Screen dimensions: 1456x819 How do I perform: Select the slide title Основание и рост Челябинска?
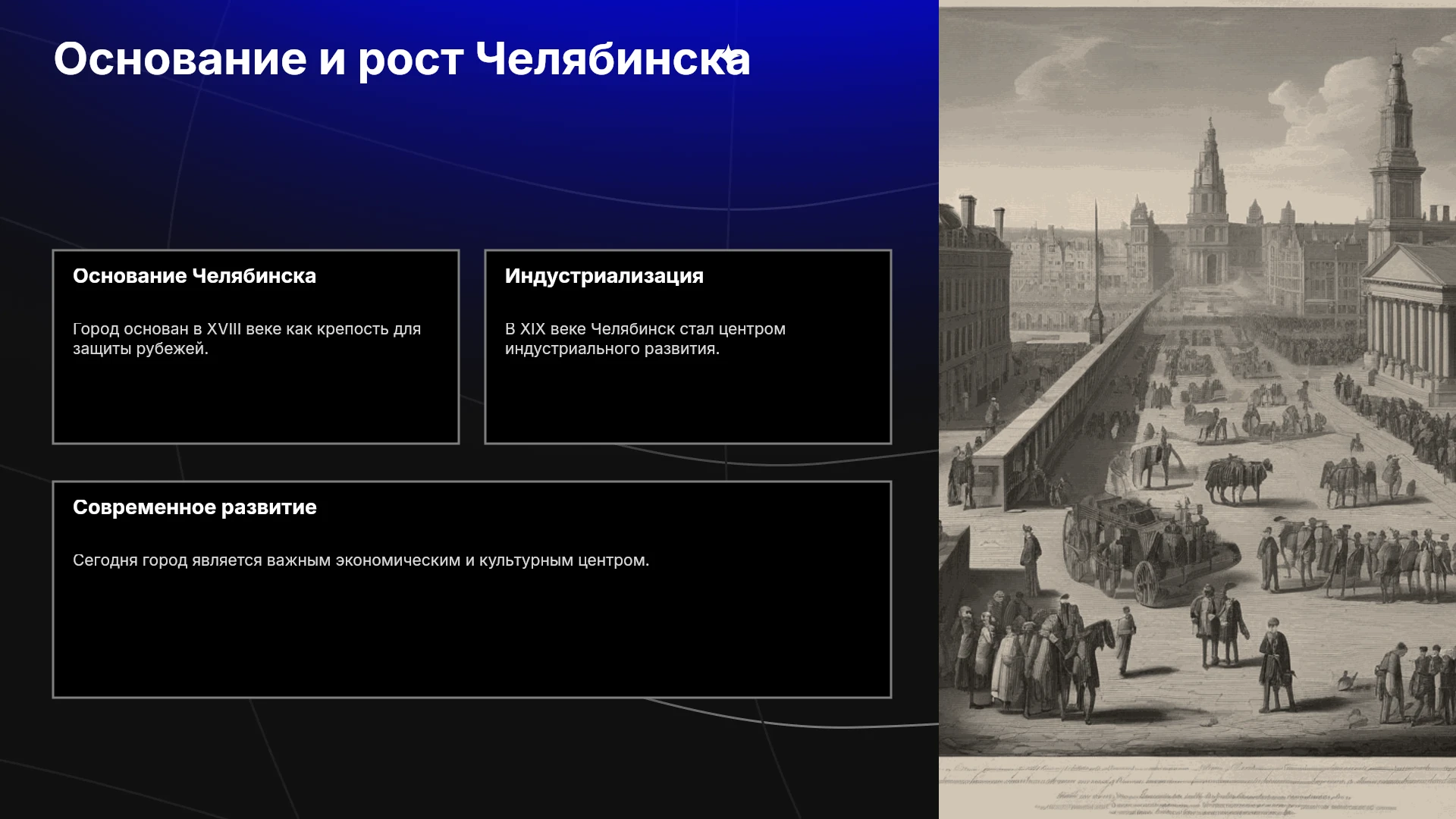point(402,59)
